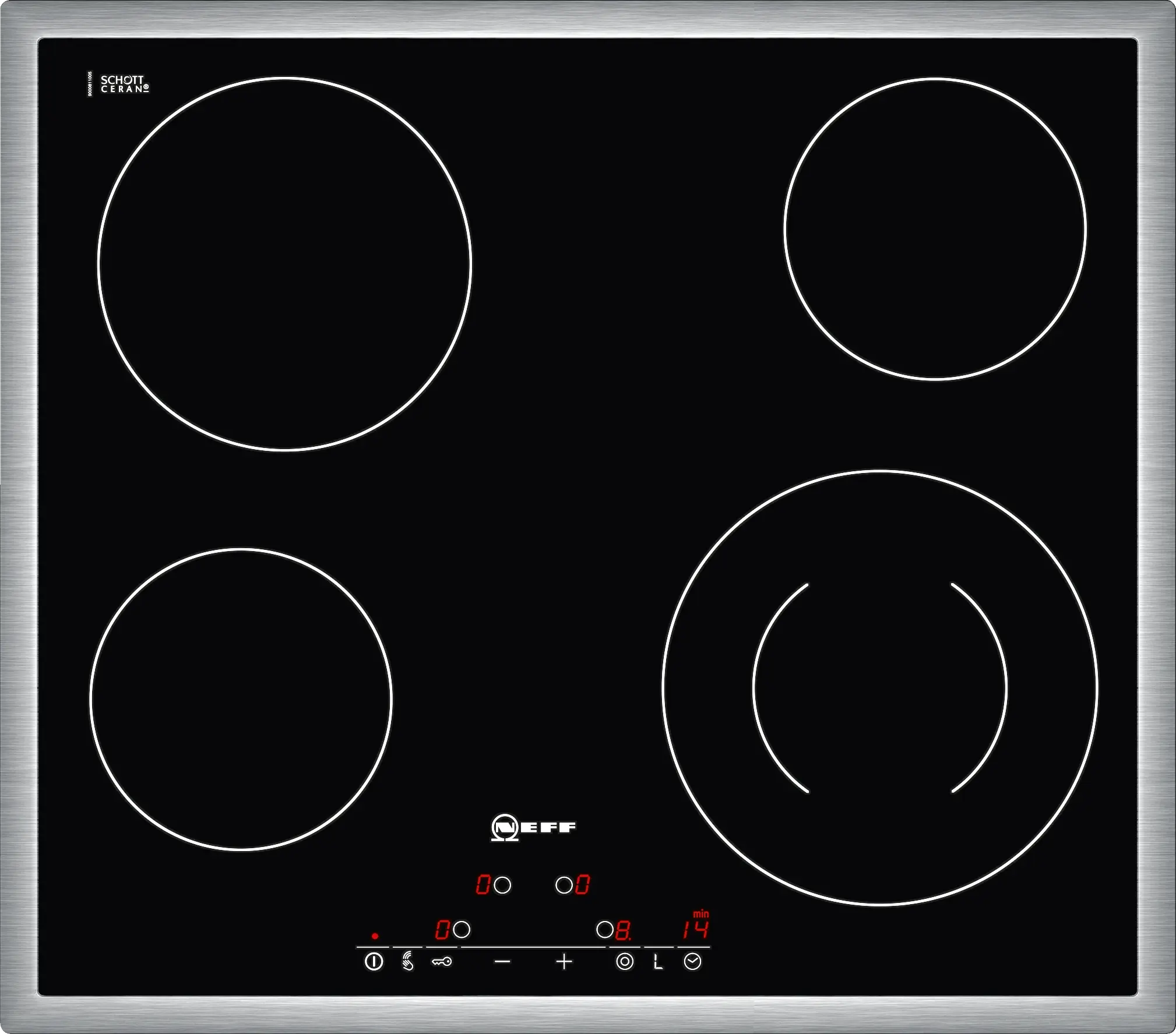Touch the front left cooking zone

[x=241, y=698]
